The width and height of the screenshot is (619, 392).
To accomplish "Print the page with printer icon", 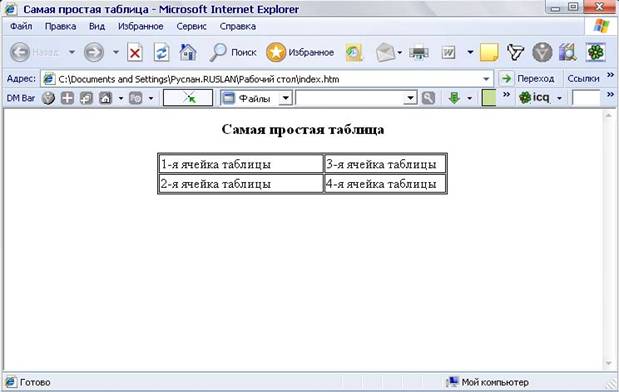I will tap(419, 53).
